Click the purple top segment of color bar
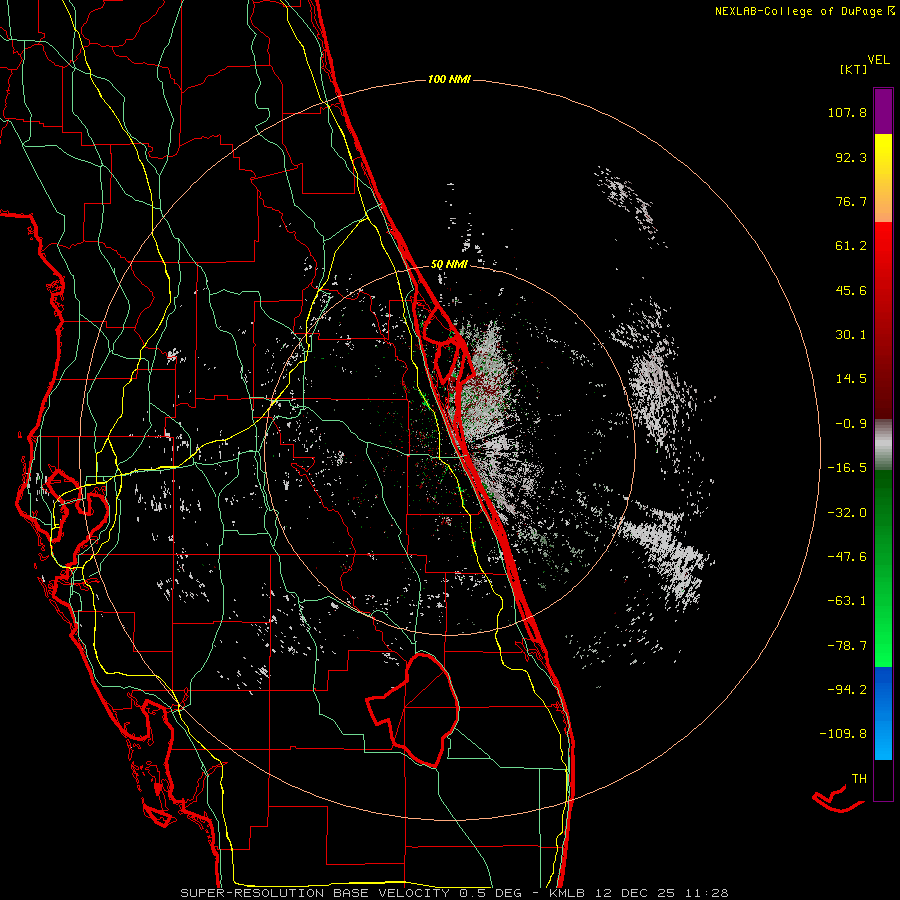900x900 pixels. click(x=883, y=112)
